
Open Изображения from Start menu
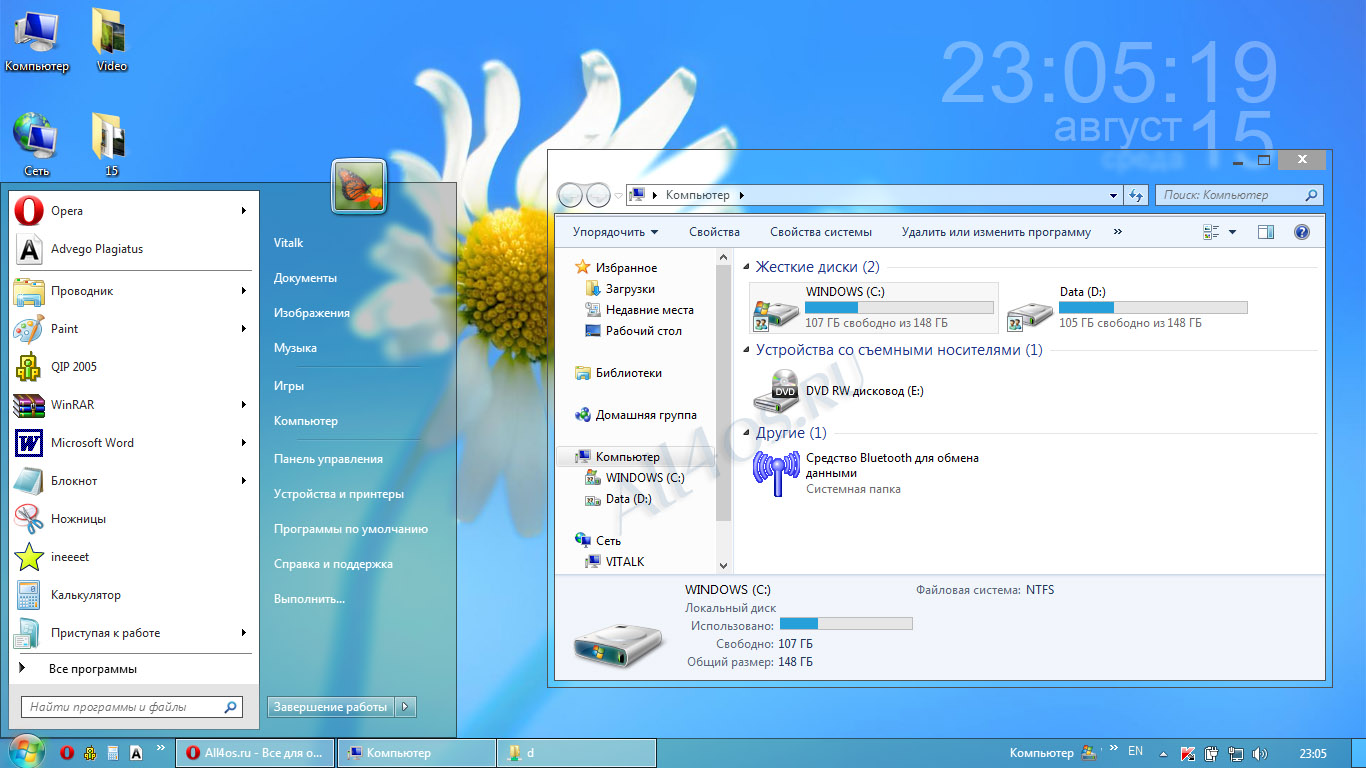pos(311,313)
